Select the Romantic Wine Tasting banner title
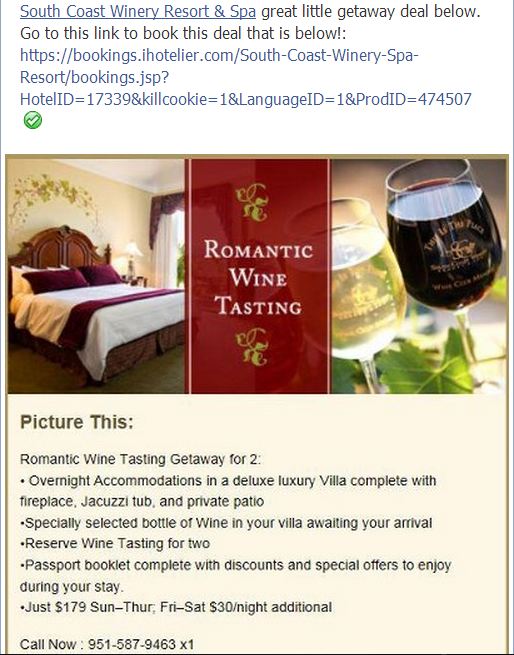This screenshot has width=514, height=655. coord(259,278)
